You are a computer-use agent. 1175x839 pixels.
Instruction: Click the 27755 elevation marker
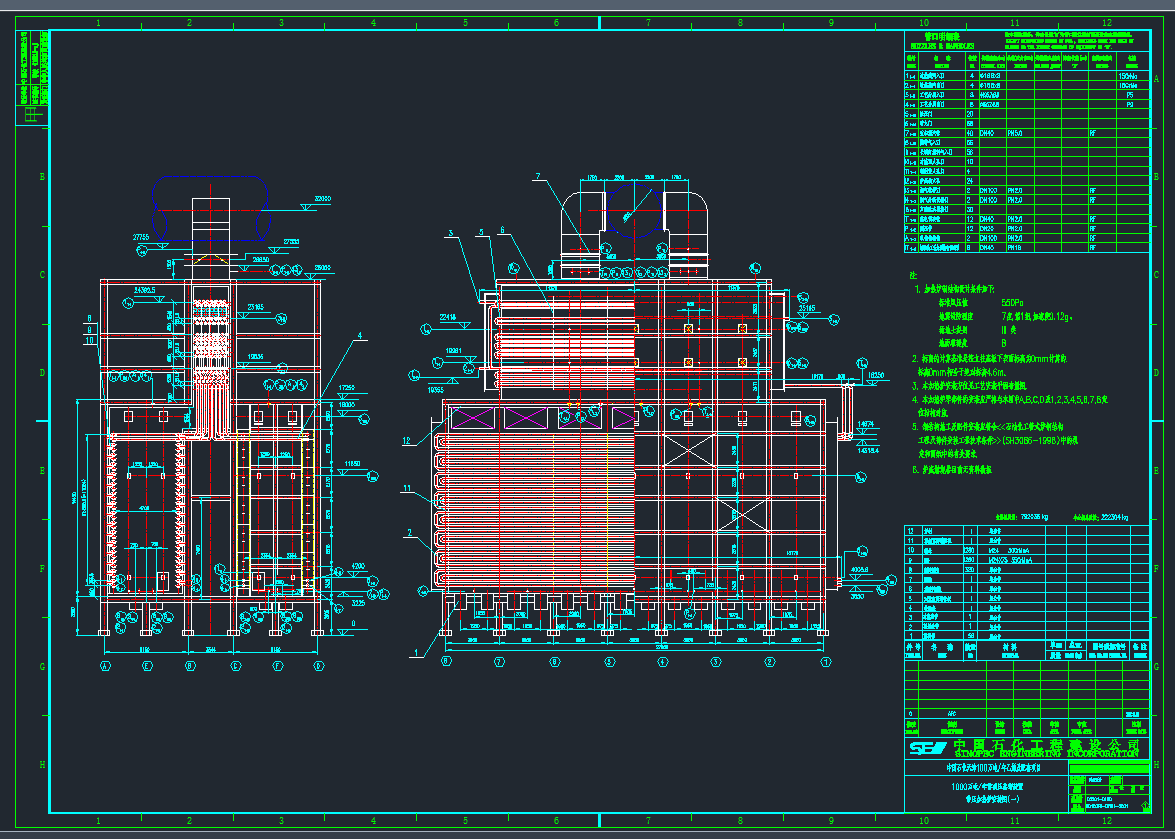[141, 237]
